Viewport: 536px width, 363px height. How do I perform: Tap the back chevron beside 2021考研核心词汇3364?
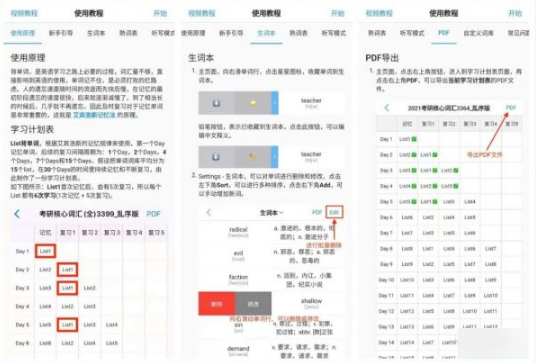coord(387,108)
